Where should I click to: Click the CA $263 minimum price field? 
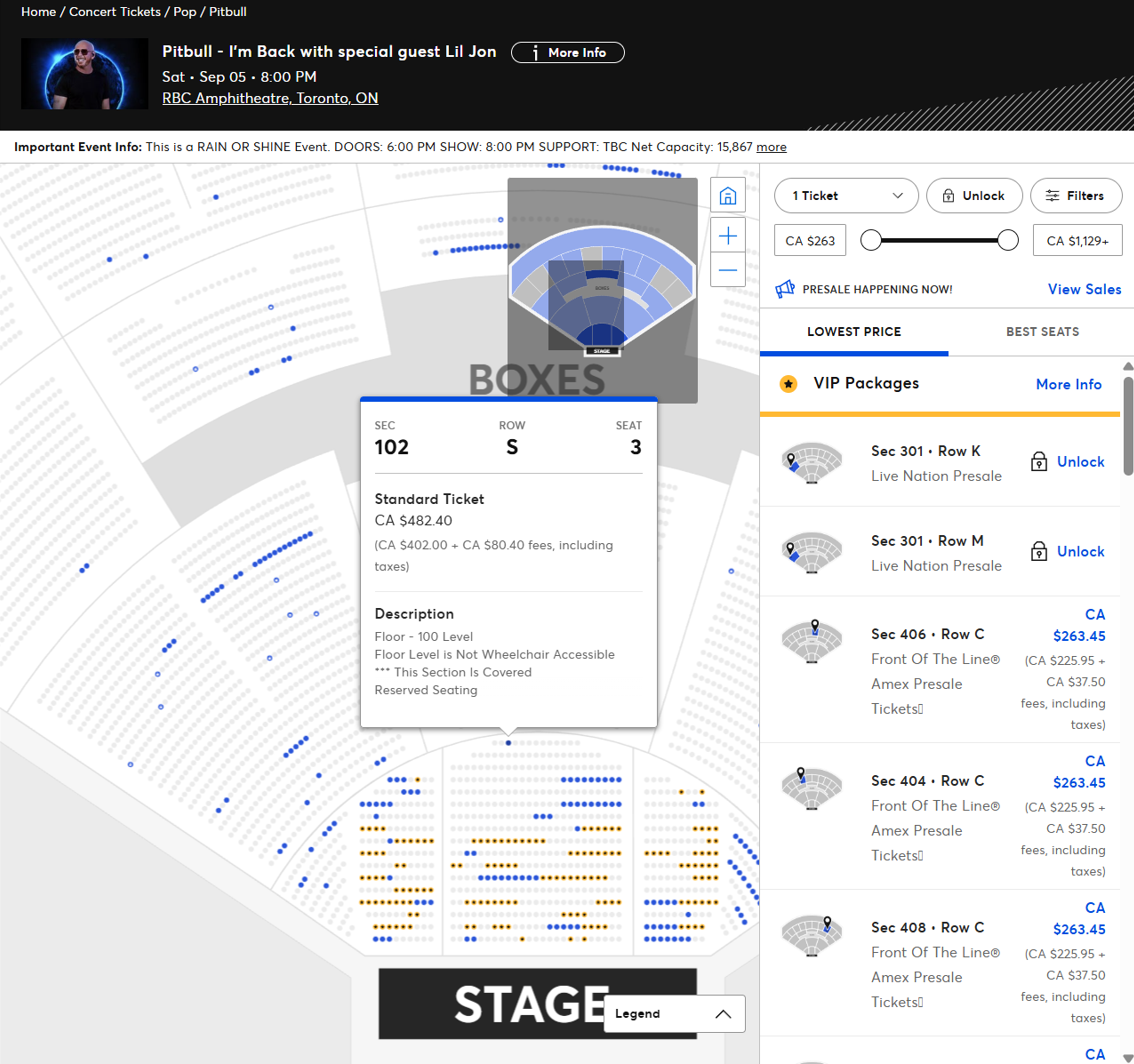point(810,241)
